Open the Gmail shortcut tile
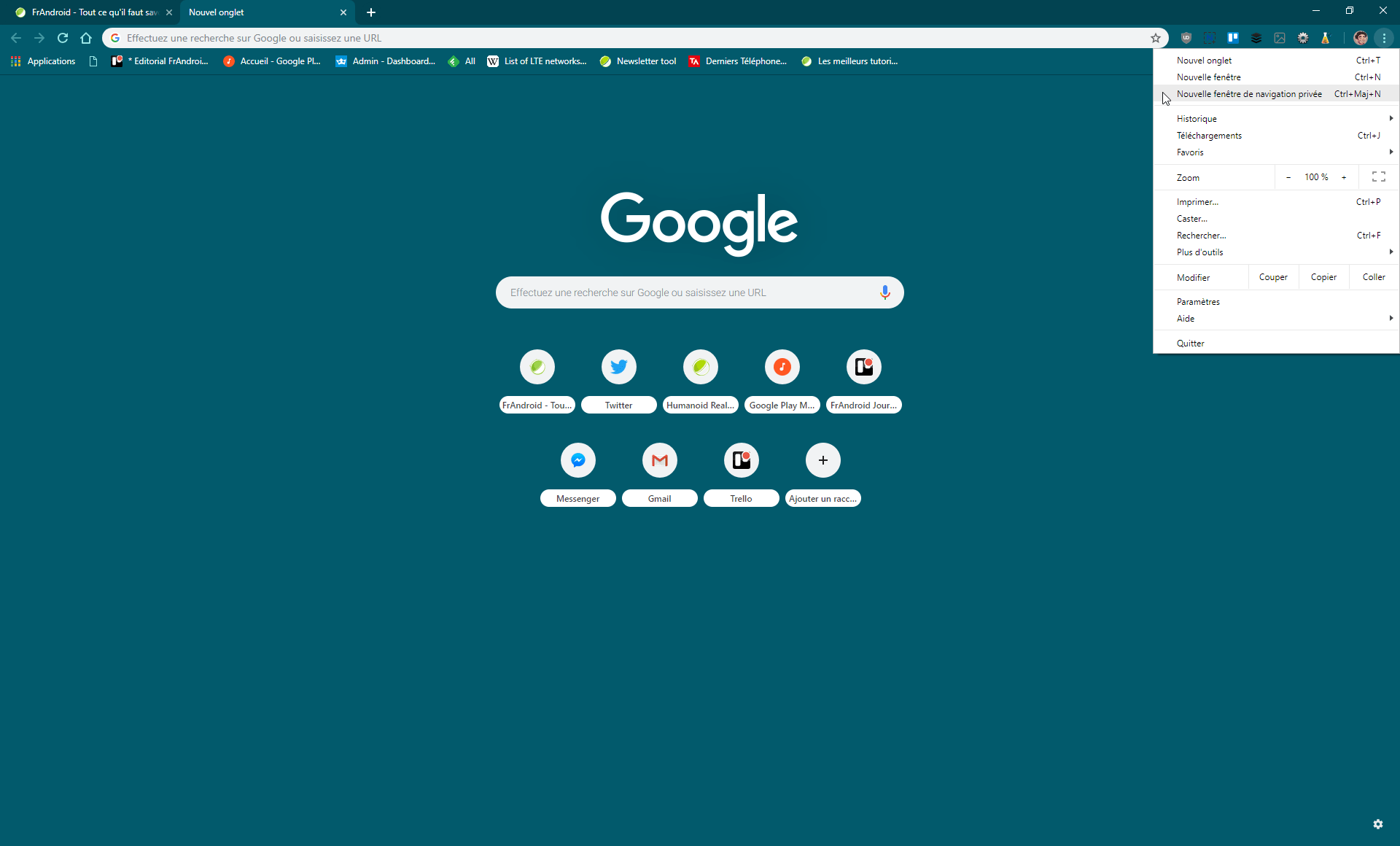 660,475
